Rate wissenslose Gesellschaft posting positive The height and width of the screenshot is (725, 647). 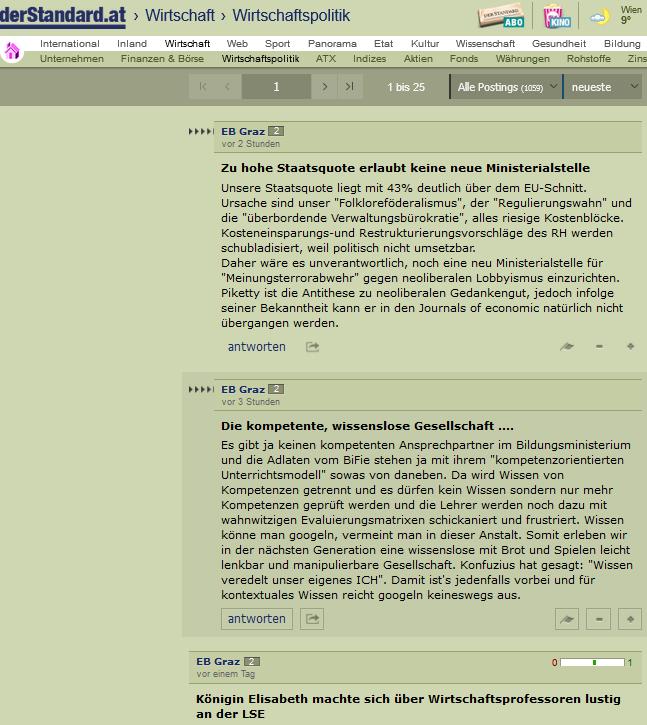(x=630, y=619)
